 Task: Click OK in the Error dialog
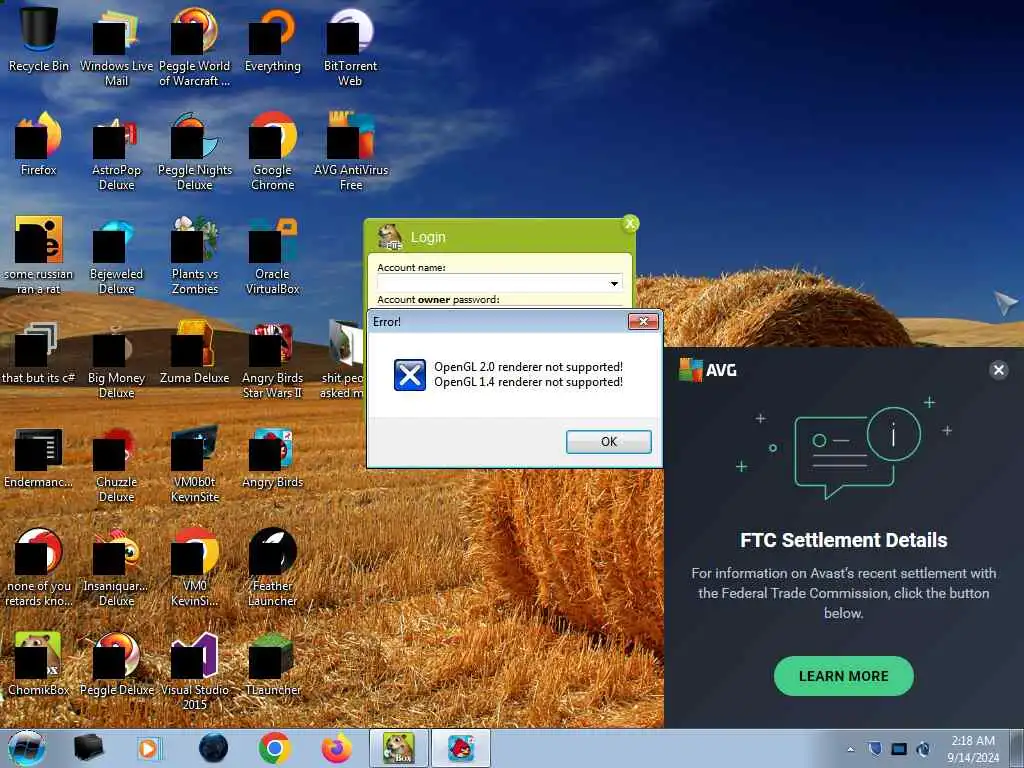point(609,441)
